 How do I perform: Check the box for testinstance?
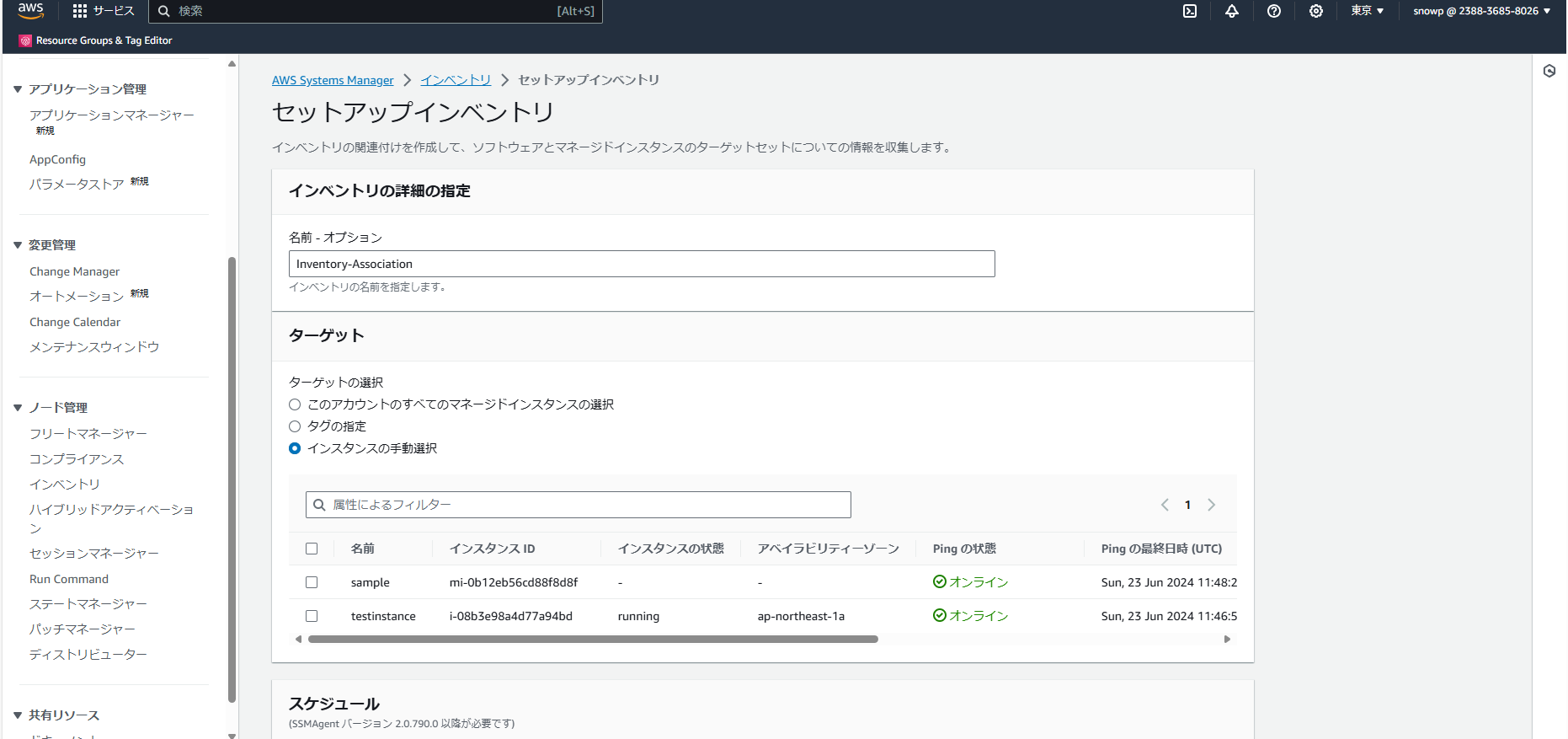coord(312,616)
